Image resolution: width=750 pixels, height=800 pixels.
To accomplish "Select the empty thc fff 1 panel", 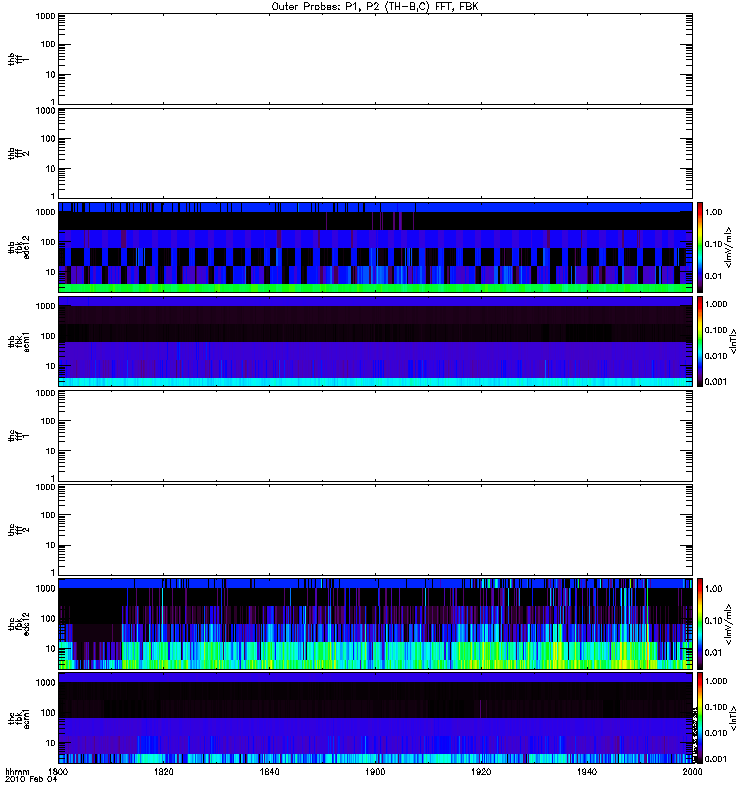I will point(375,436).
